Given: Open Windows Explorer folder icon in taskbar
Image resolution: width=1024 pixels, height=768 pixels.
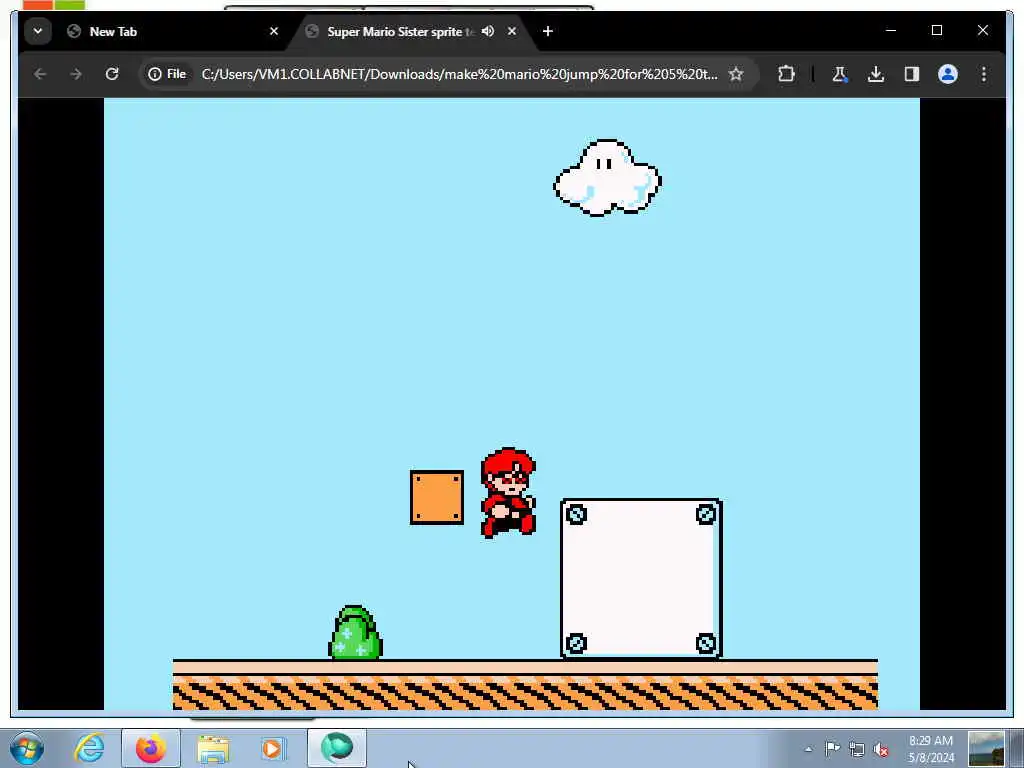Looking at the screenshot, I should coord(213,748).
